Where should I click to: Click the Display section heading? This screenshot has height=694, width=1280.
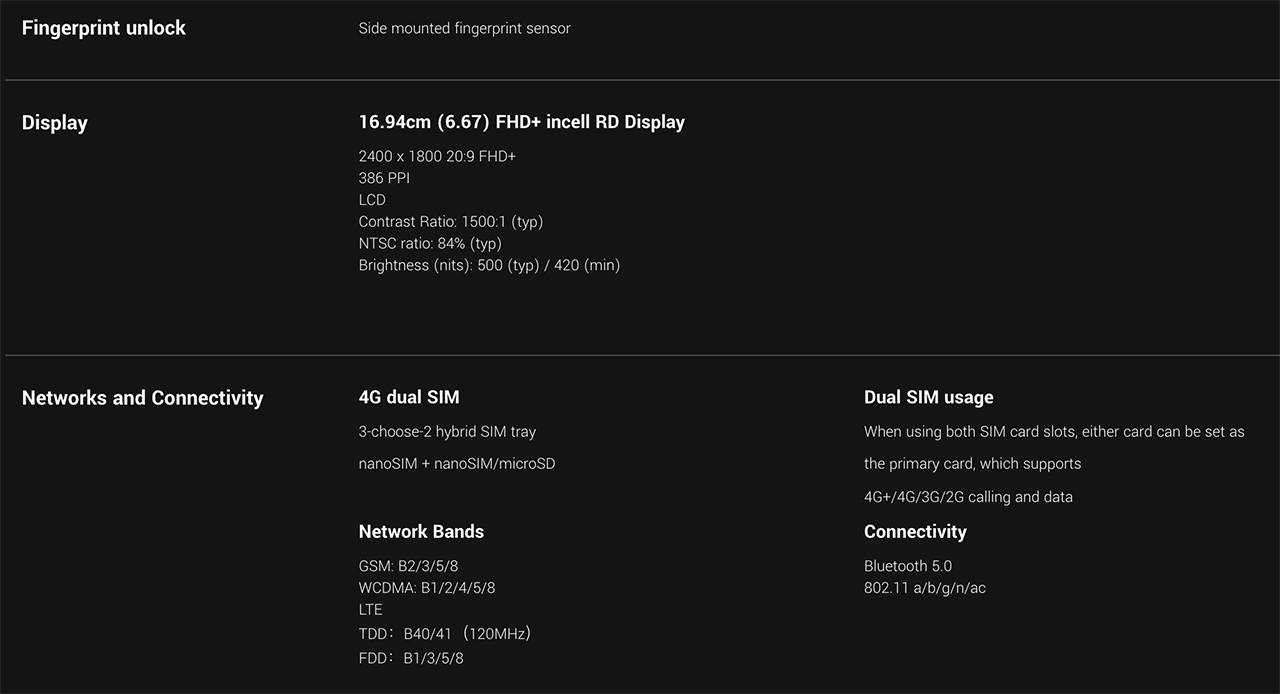[55, 123]
